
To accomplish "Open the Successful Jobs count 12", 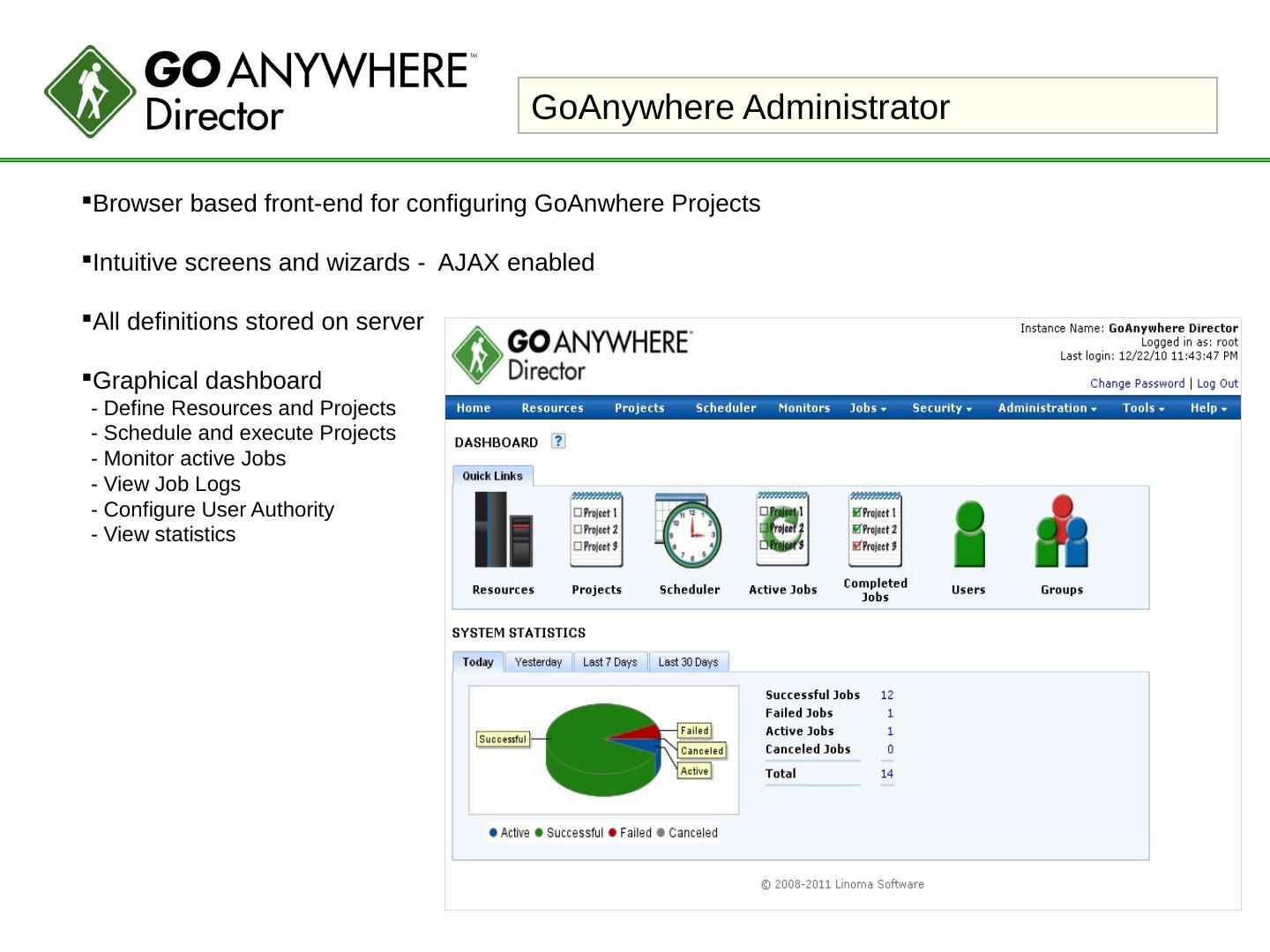I will (x=887, y=695).
